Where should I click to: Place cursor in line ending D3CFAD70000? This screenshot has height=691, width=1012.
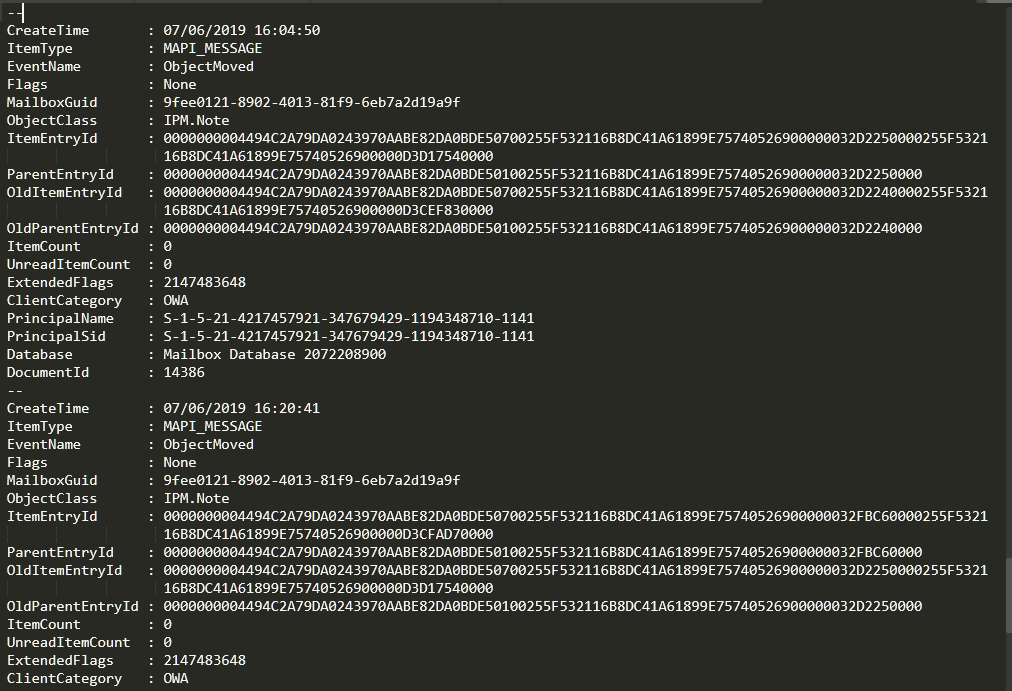tap(328, 534)
